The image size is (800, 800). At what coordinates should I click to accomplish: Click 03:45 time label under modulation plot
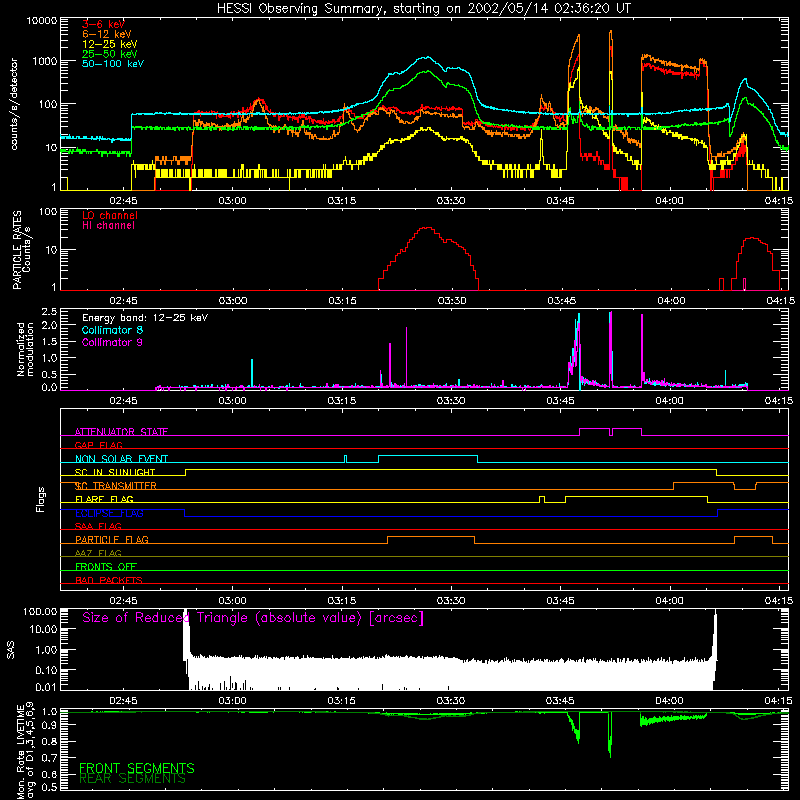pyautogui.click(x=560, y=401)
